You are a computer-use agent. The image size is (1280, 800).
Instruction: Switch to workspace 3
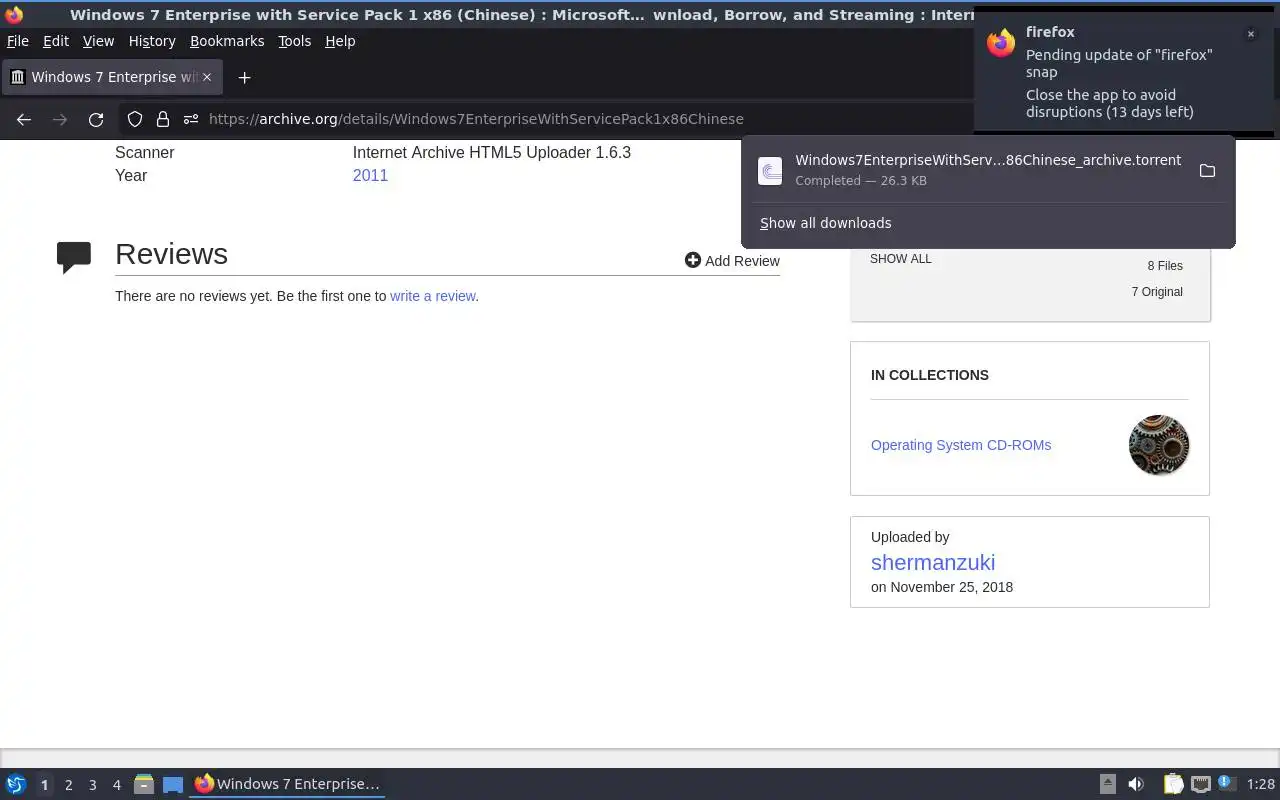pos(92,785)
